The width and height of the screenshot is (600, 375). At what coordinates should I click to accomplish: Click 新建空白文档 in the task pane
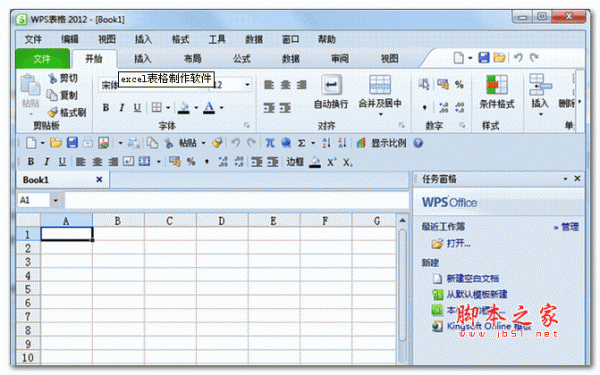473,278
